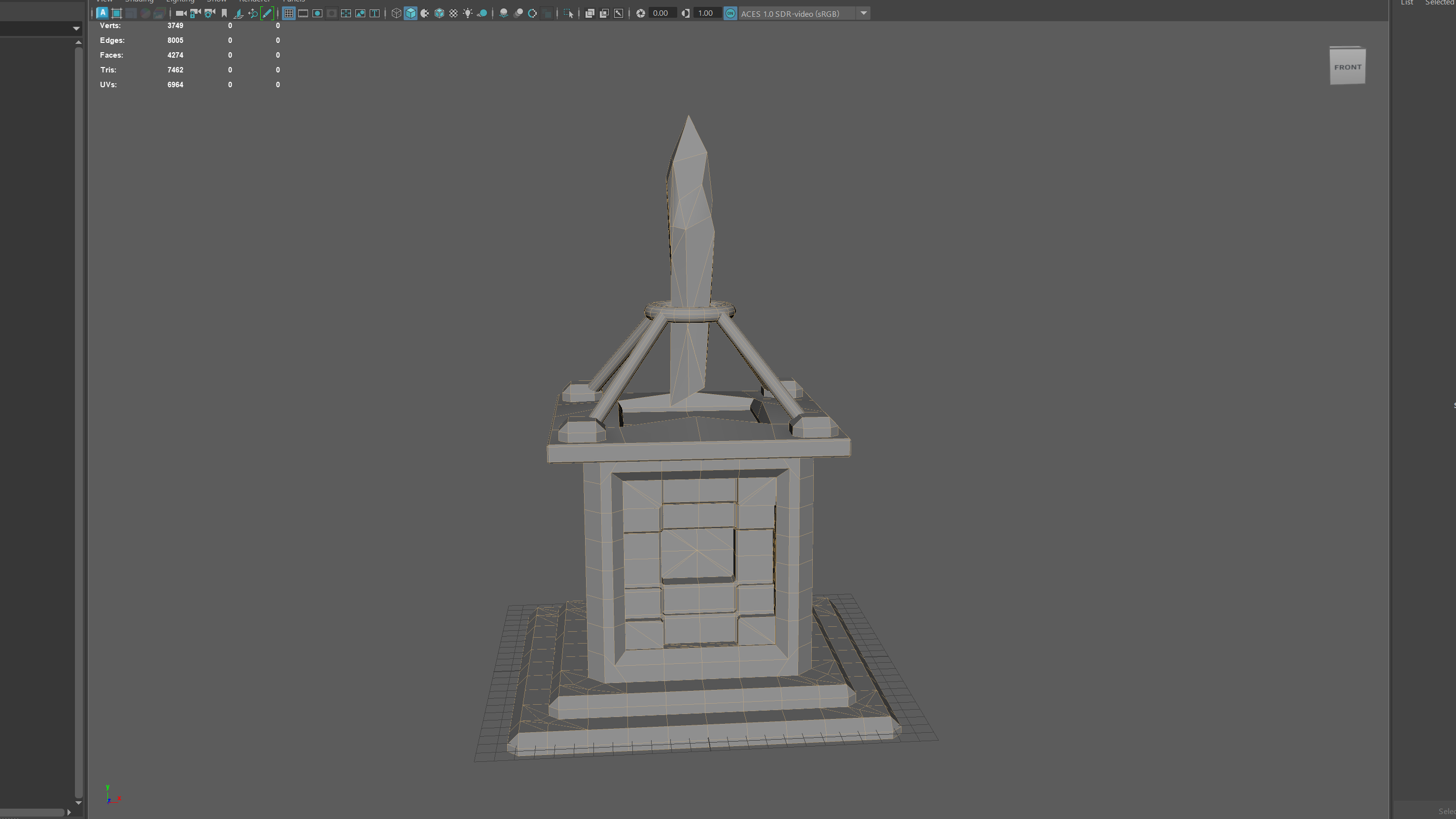Image resolution: width=1456 pixels, height=819 pixels.
Task: Toggle the viewport Grid display
Action: pyautogui.click(x=289, y=13)
